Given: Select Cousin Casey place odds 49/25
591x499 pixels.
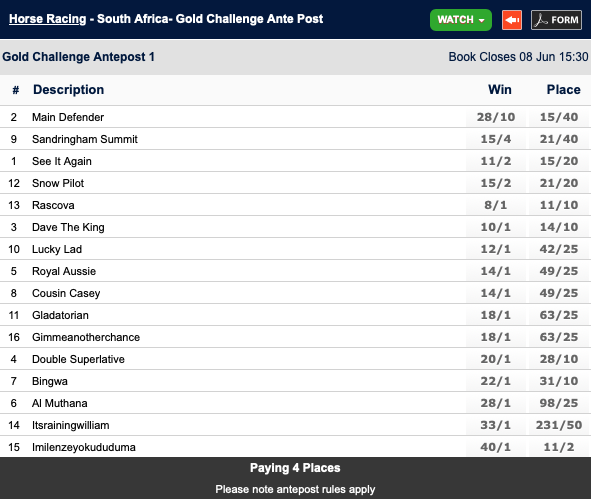Looking at the screenshot, I should pos(559,293).
